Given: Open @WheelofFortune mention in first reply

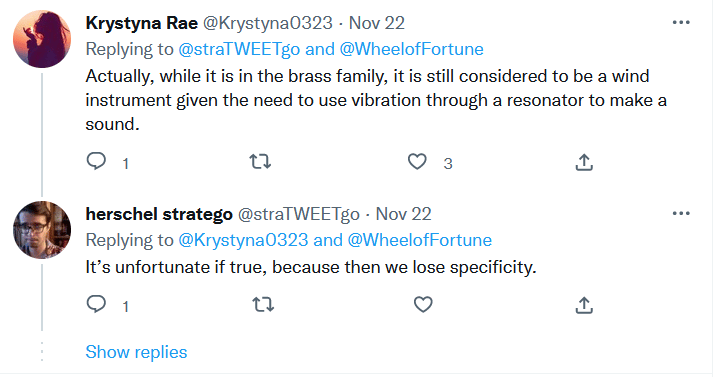Looking at the screenshot, I should click(x=412, y=49).
